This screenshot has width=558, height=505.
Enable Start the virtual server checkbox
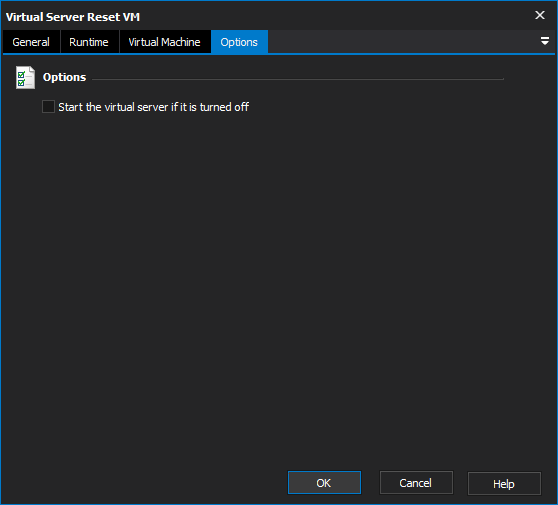tap(48, 106)
